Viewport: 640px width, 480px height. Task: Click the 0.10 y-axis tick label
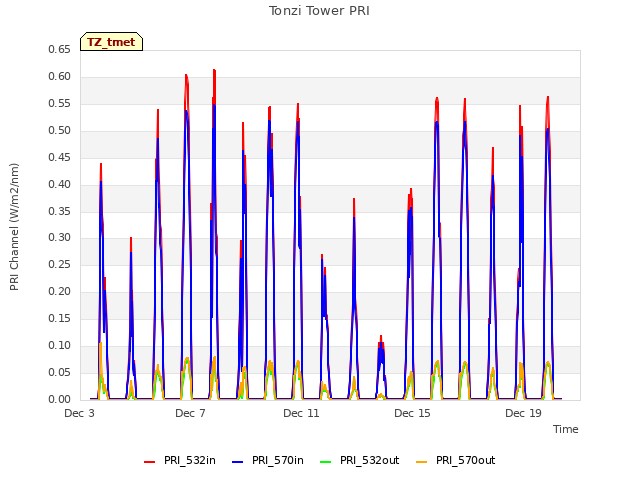[59, 345]
